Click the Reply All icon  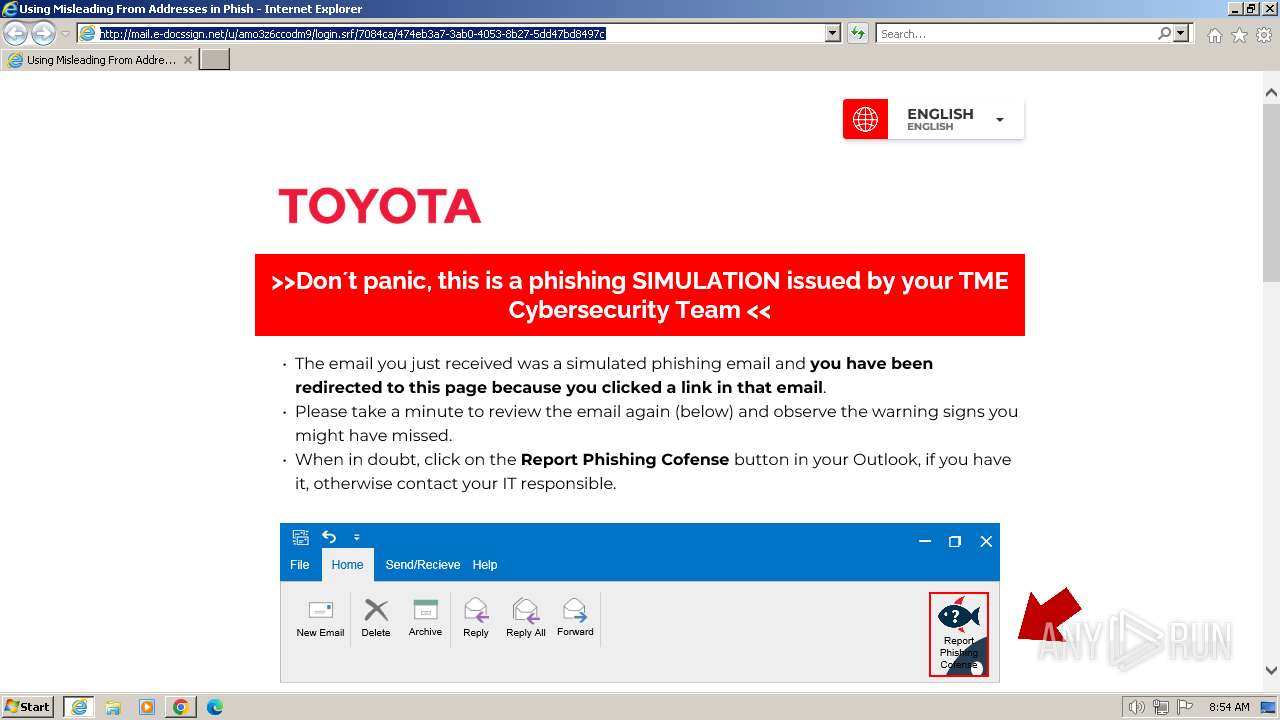pos(525,610)
